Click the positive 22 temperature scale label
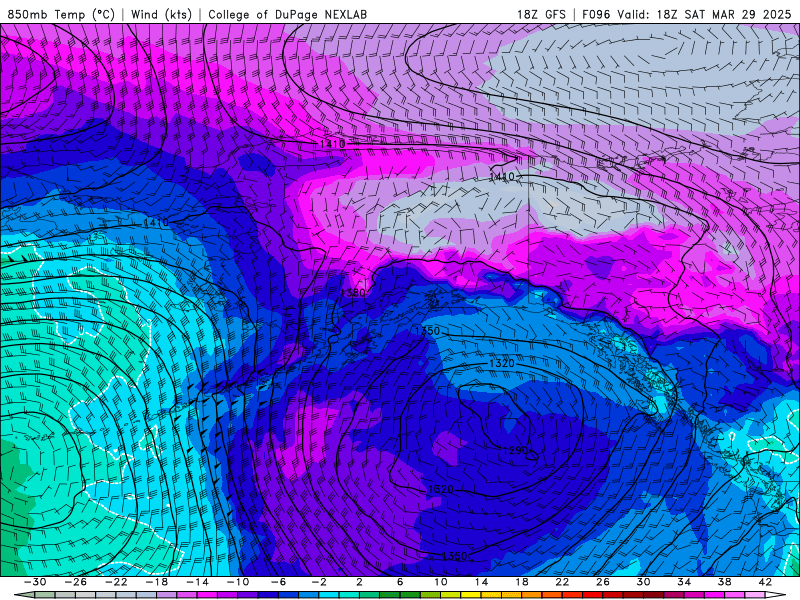This screenshot has height=600, width=800. coord(562,582)
